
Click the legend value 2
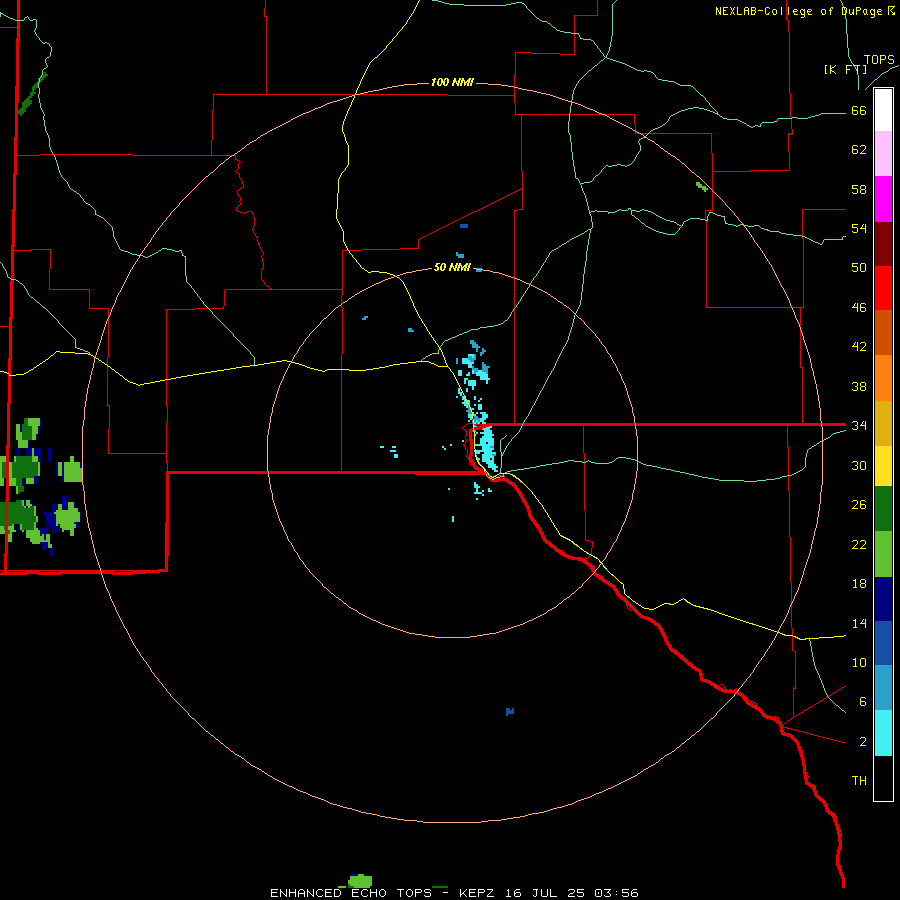pyautogui.click(x=863, y=742)
